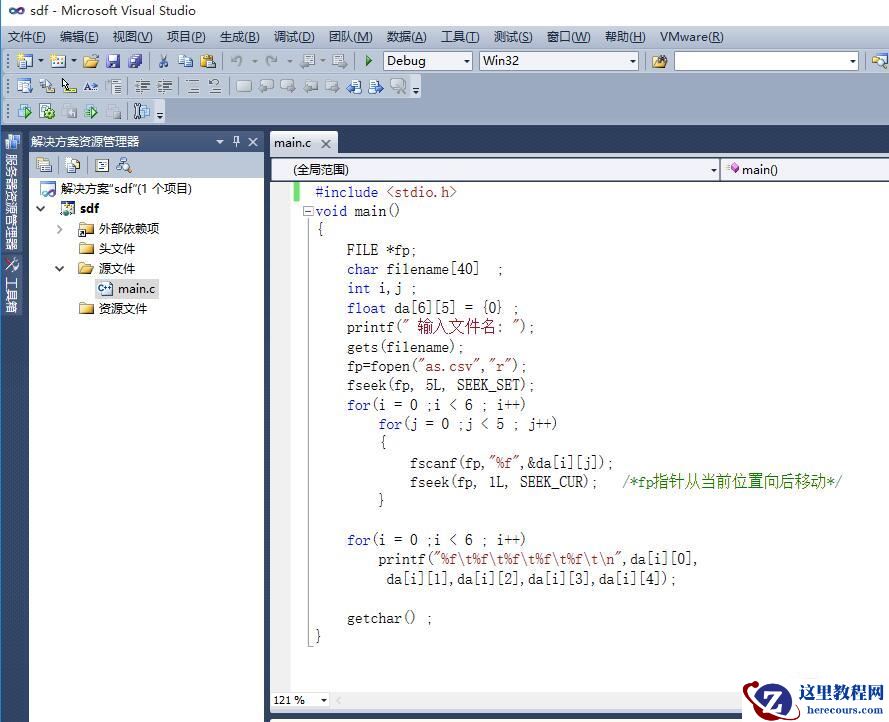Collapse the sdf project node

point(40,209)
